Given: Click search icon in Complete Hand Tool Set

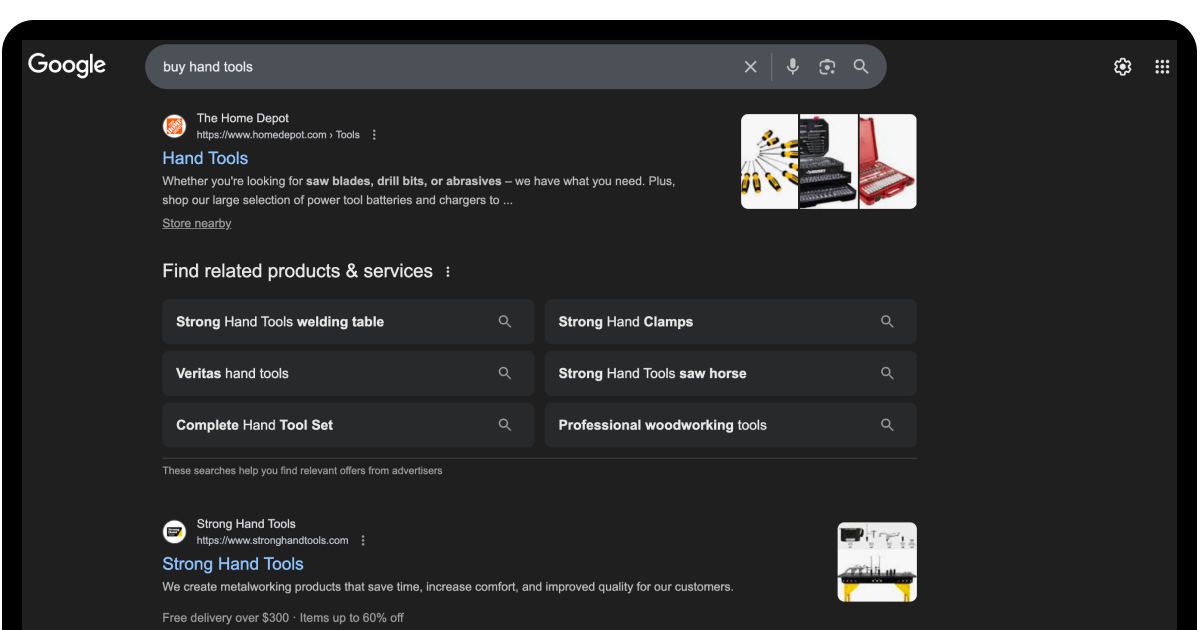Looking at the screenshot, I should [x=505, y=425].
